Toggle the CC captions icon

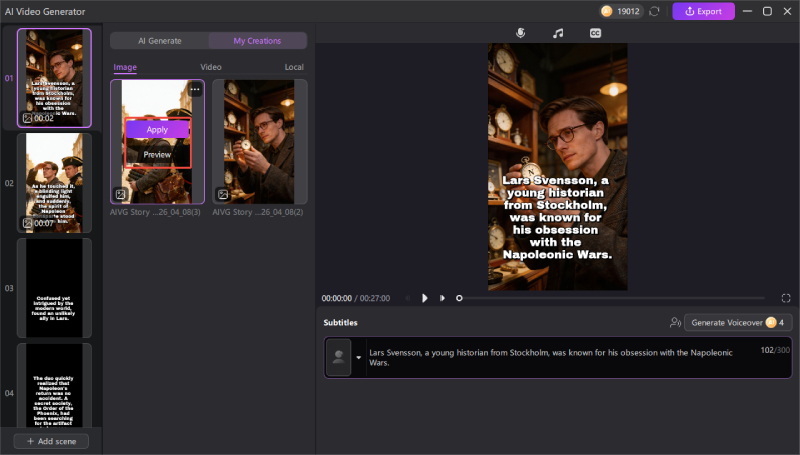pyautogui.click(x=595, y=33)
